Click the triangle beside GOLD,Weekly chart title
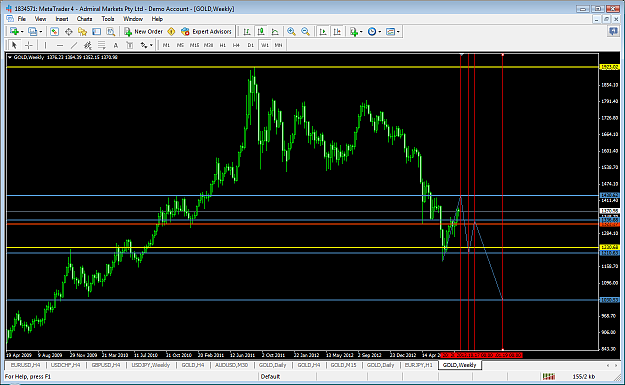 (x=10, y=57)
